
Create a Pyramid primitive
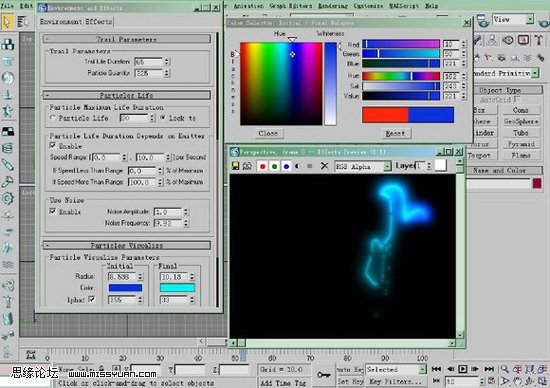pos(521,144)
